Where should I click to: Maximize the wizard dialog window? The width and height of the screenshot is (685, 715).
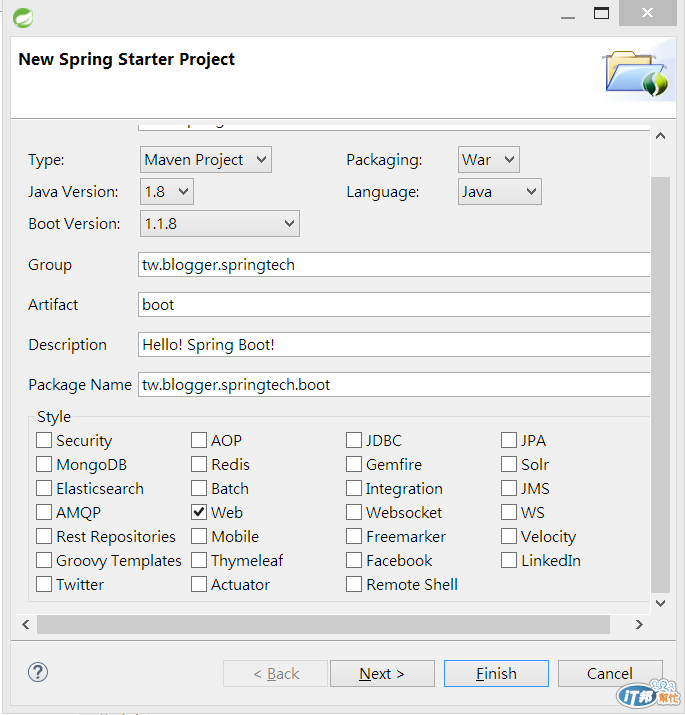(x=601, y=13)
